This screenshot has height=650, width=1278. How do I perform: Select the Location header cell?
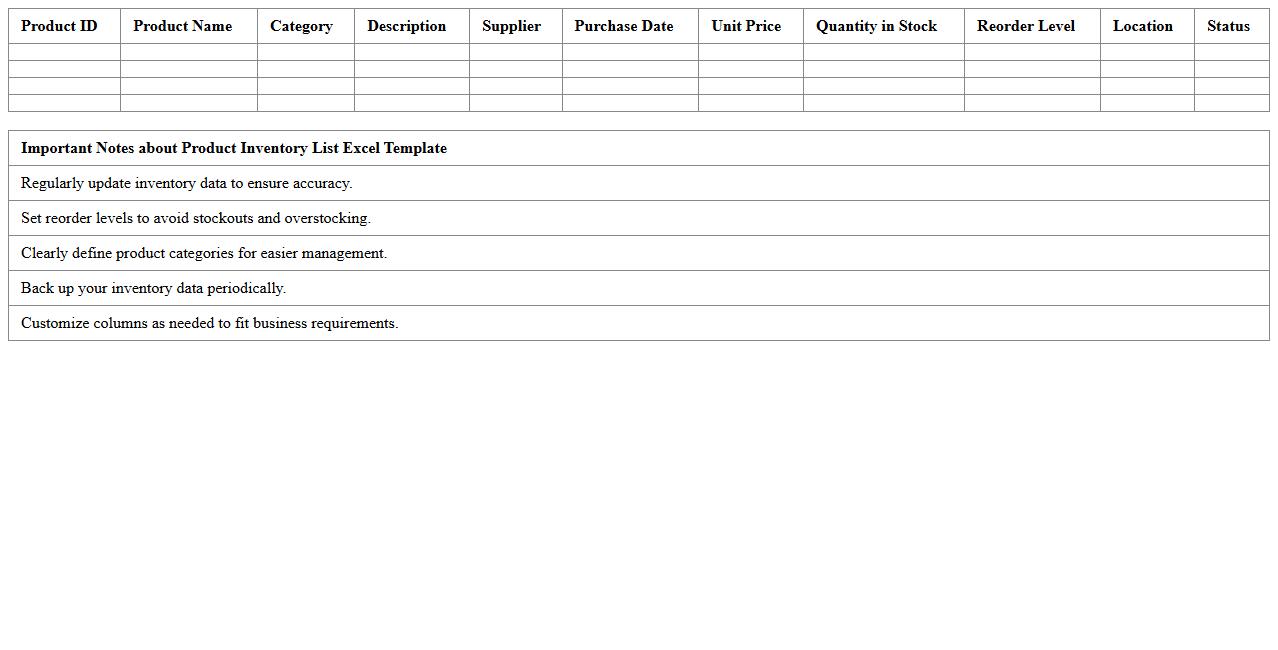[x=1143, y=26]
